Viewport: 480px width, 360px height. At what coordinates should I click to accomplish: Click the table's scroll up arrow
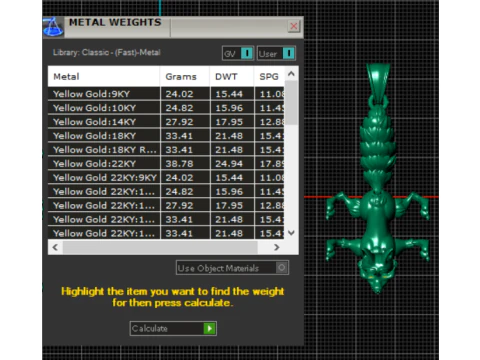point(291,74)
